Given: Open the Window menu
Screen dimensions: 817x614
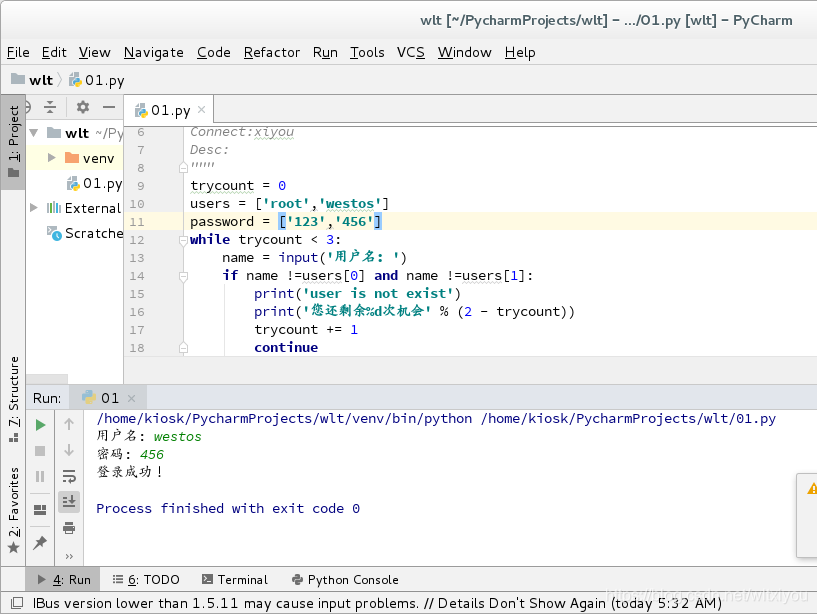Looking at the screenshot, I should 464,52.
